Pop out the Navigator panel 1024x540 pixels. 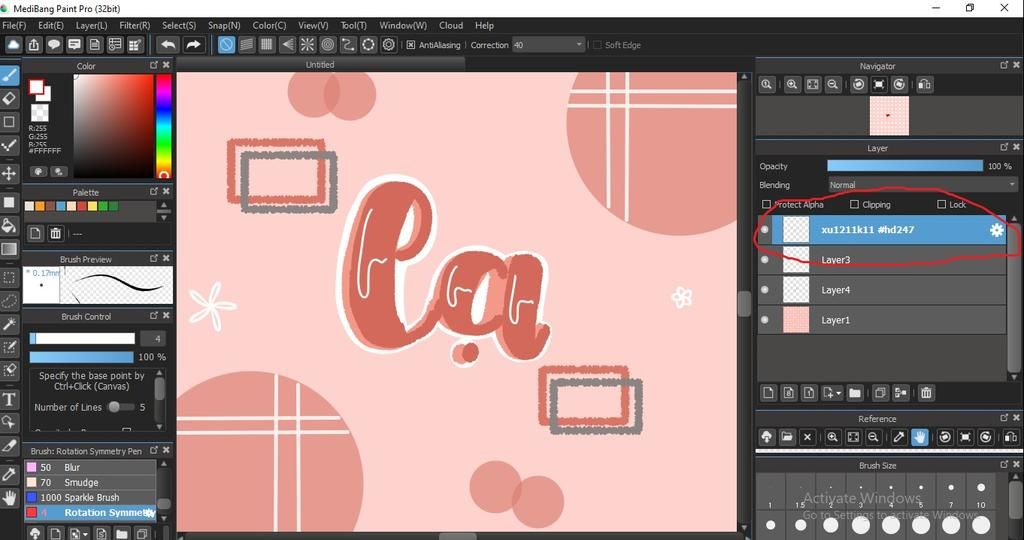point(1004,65)
